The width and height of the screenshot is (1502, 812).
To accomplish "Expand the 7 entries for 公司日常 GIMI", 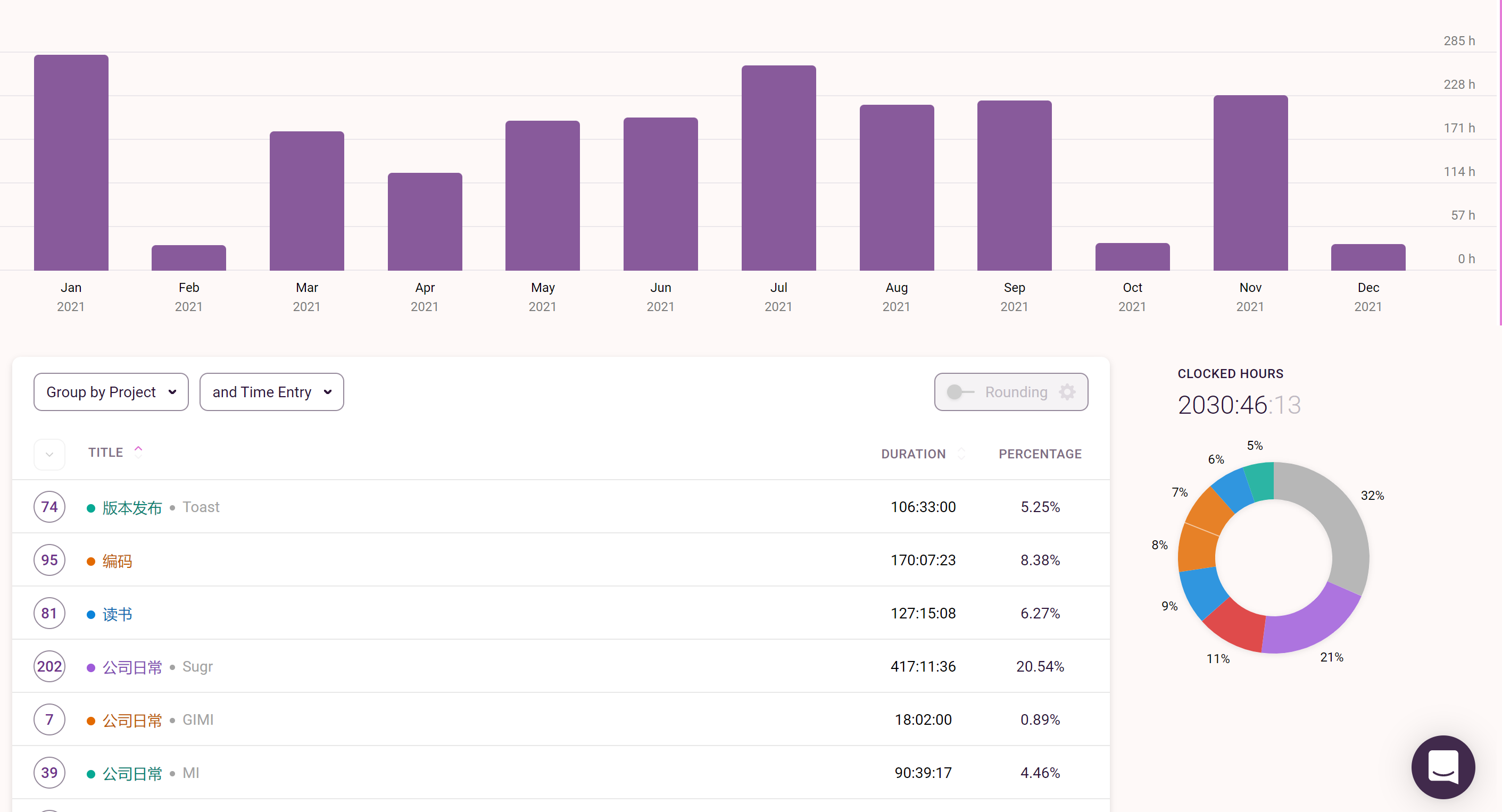I will point(49,719).
